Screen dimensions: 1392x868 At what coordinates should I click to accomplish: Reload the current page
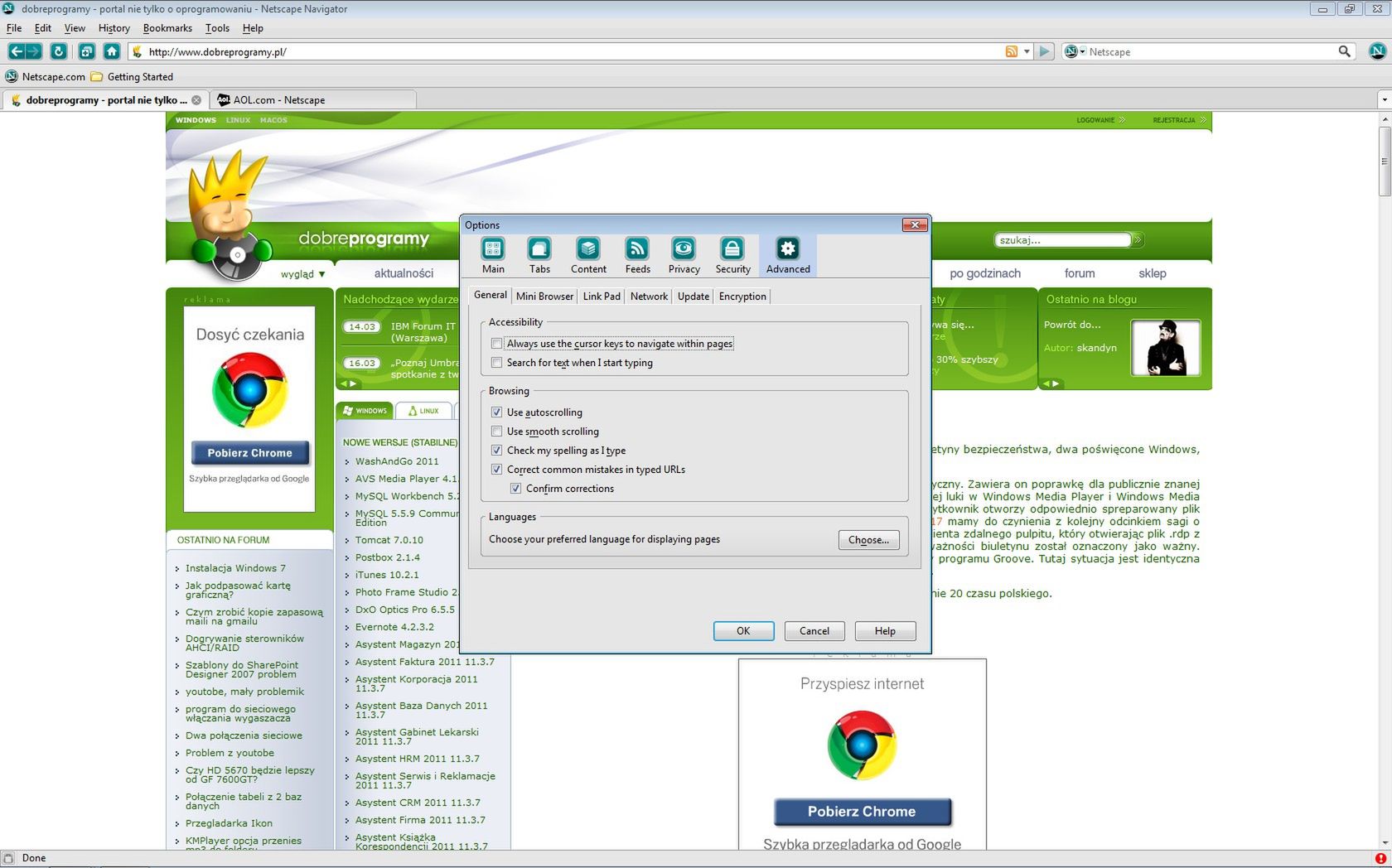point(59,51)
